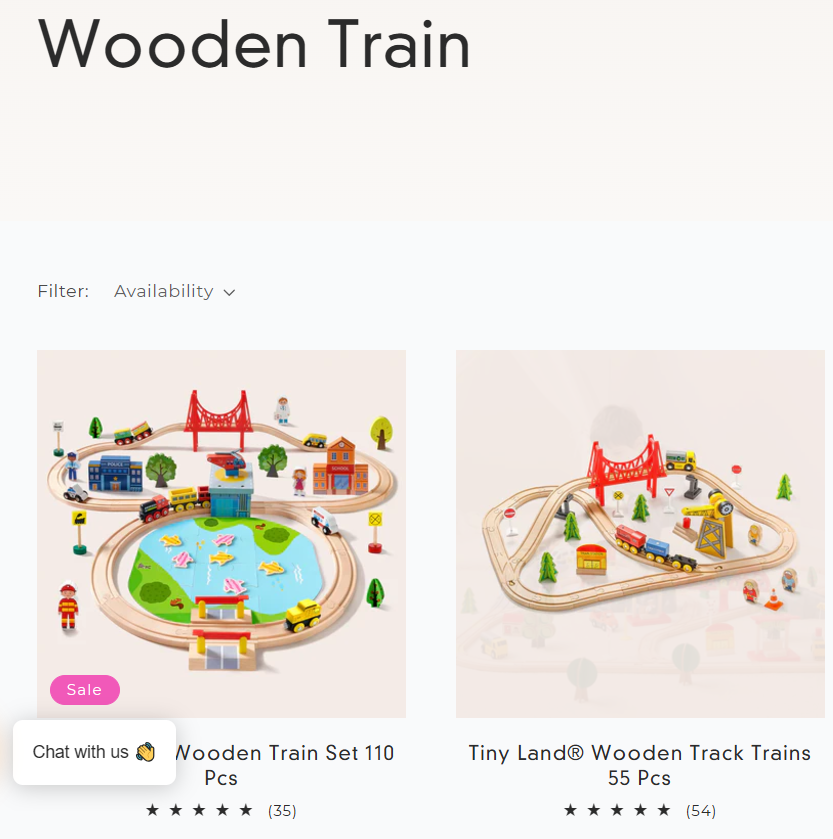Open the Chat with us widget
Screen dimensions: 833x839
click(94, 752)
